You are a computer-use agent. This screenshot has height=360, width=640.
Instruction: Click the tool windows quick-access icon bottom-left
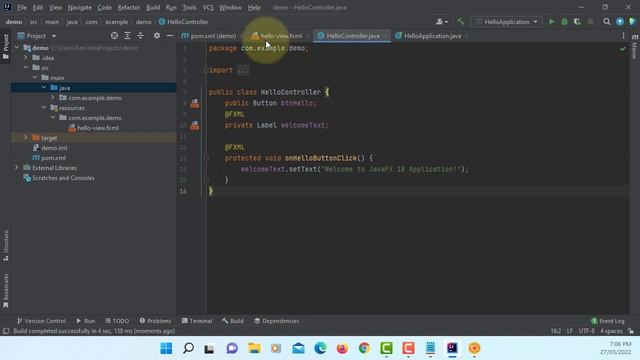coord(6,331)
